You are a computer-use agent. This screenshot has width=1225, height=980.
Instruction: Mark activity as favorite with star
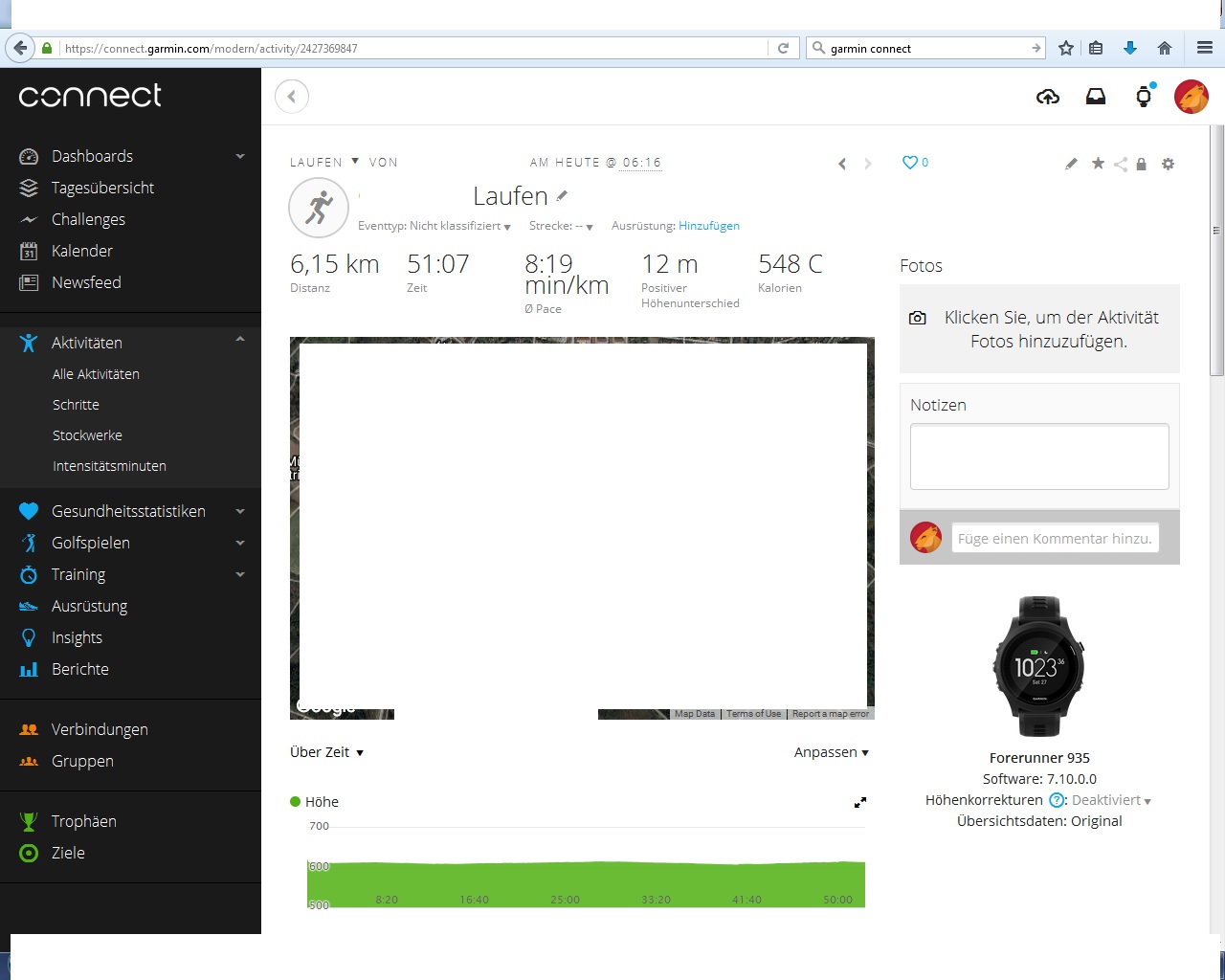[x=1098, y=164]
